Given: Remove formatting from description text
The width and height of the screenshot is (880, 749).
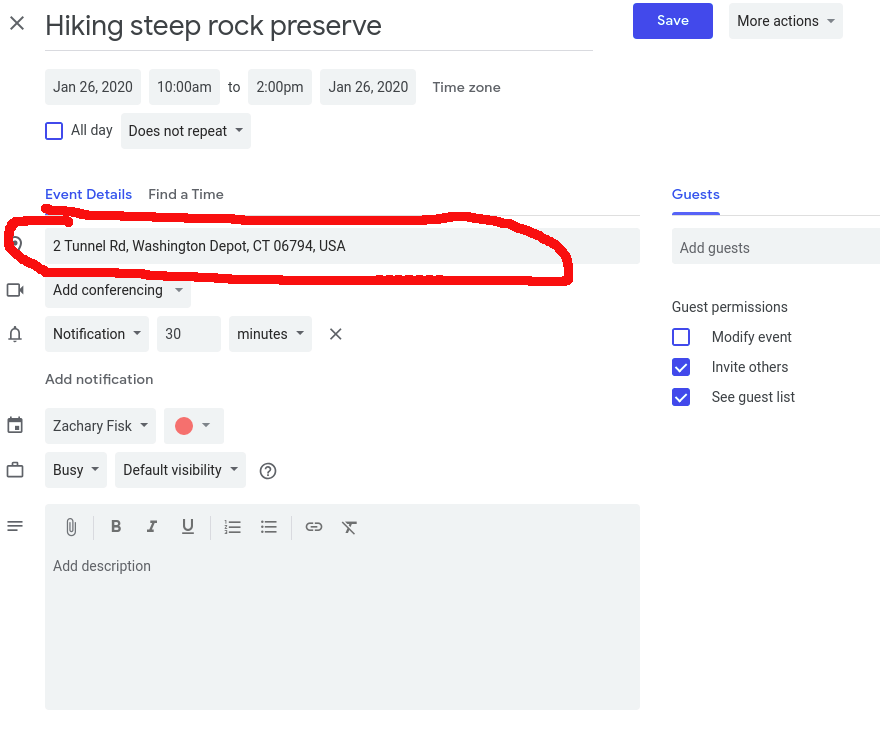Looking at the screenshot, I should [x=349, y=527].
